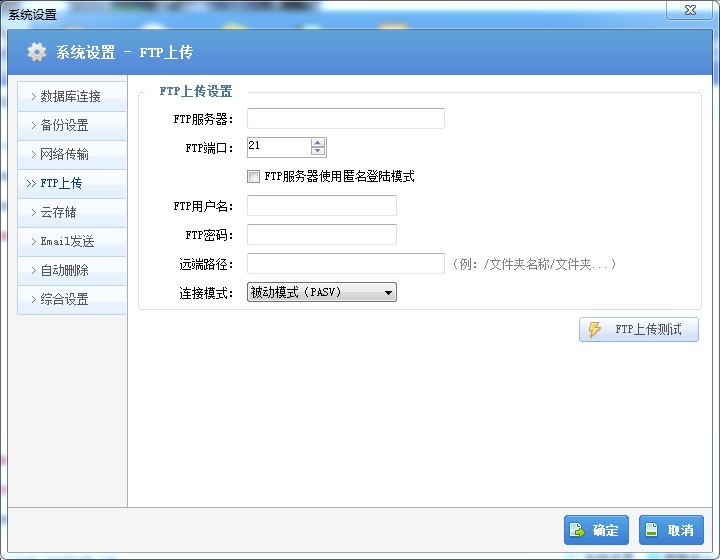Click the FTP上传设置 group title
The height and width of the screenshot is (560, 720).
196,91
